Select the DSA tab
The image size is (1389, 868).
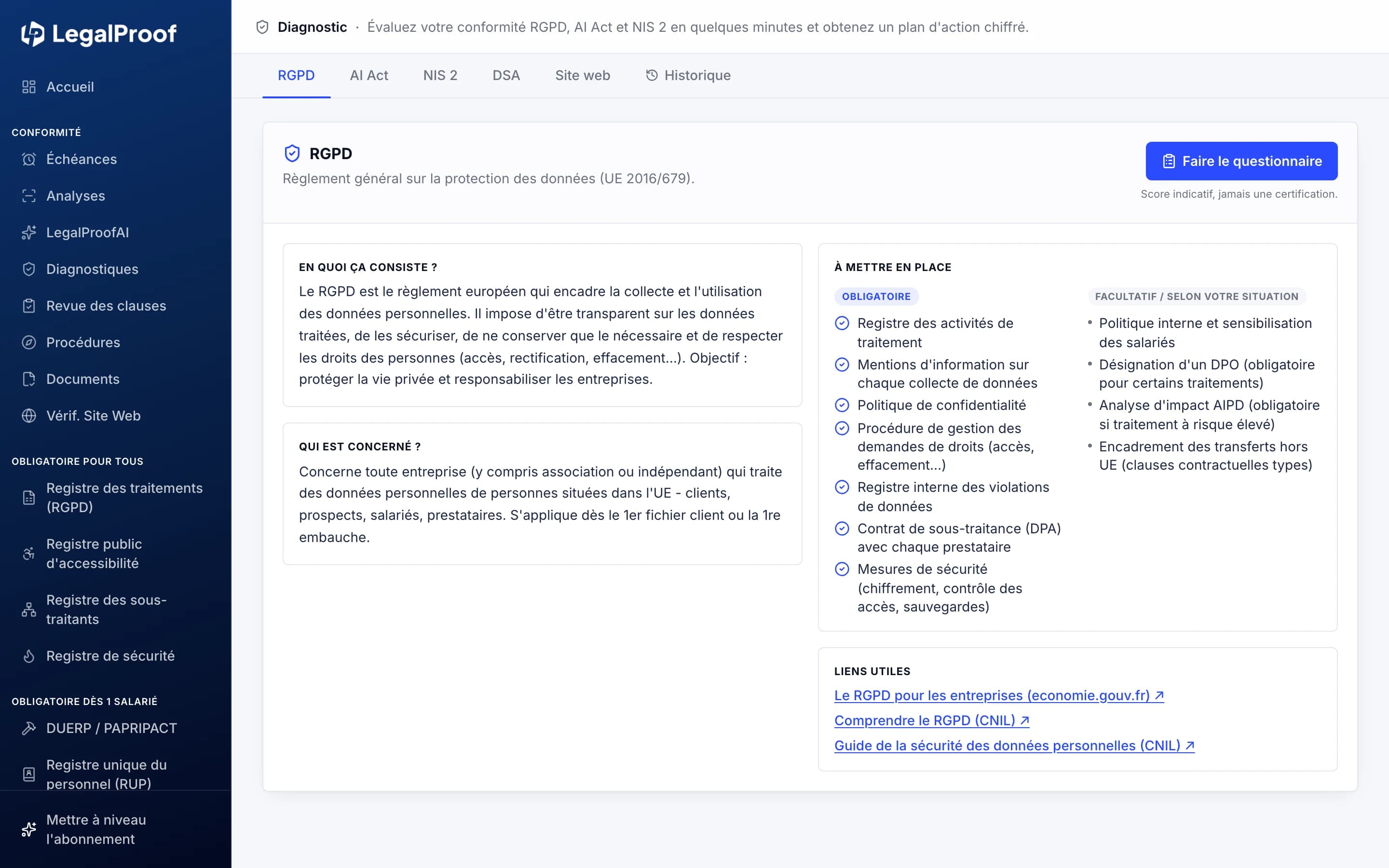pos(506,75)
